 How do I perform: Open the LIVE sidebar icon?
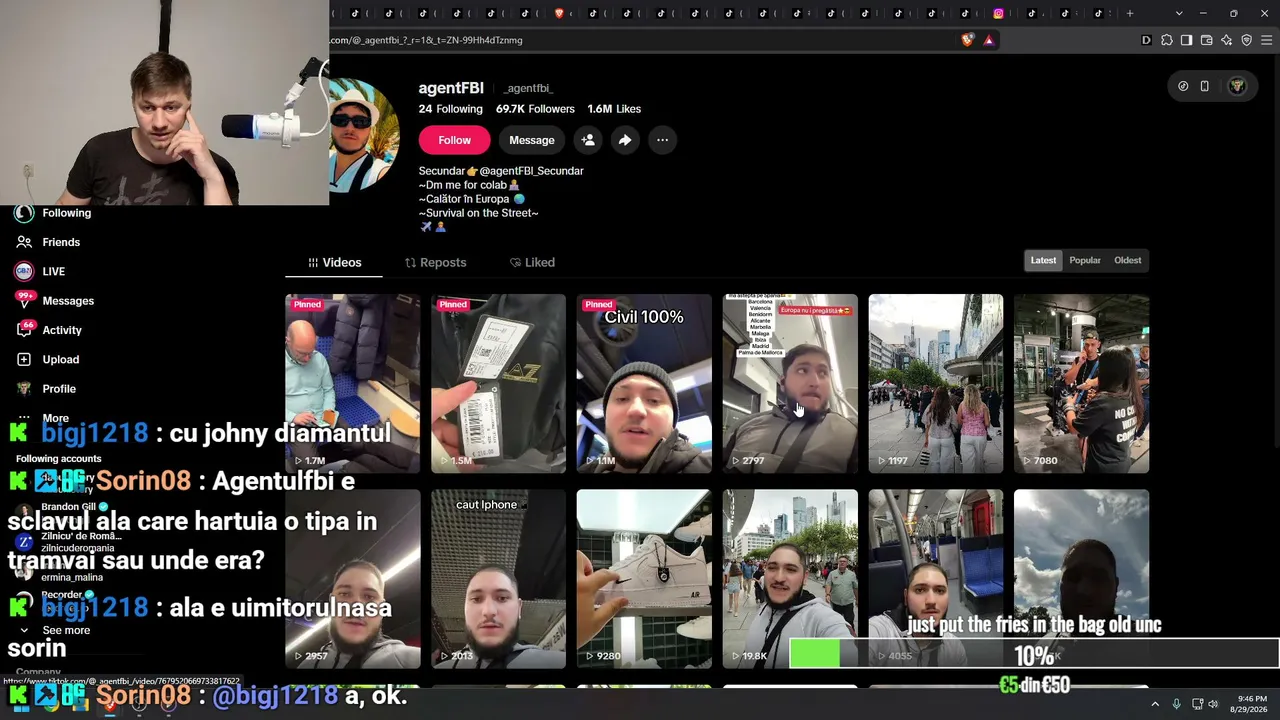[x=24, y=271]
